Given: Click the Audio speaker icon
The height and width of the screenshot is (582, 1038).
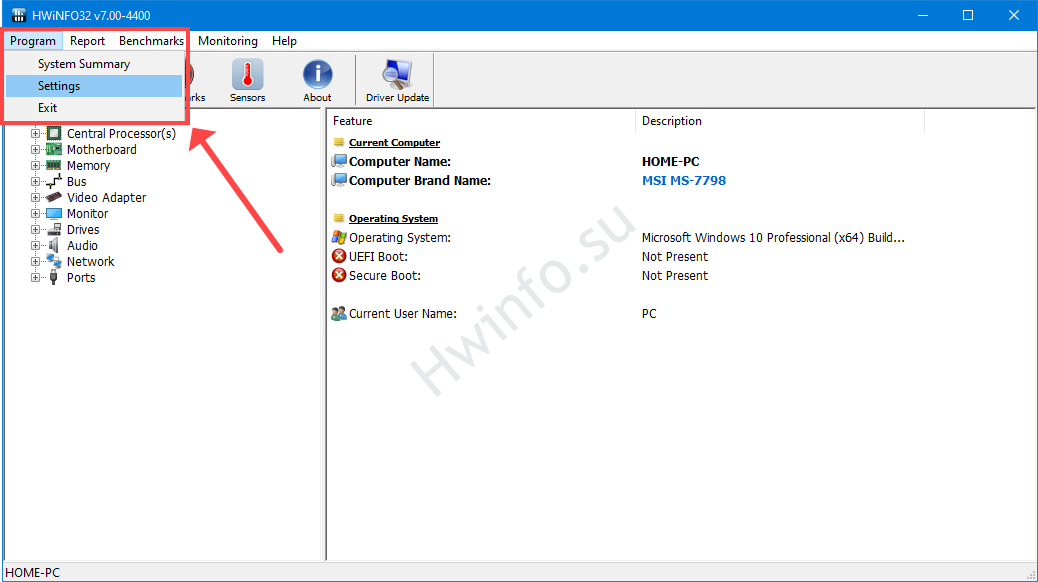Looking at the screenshot, I should (x=54, y=246).
